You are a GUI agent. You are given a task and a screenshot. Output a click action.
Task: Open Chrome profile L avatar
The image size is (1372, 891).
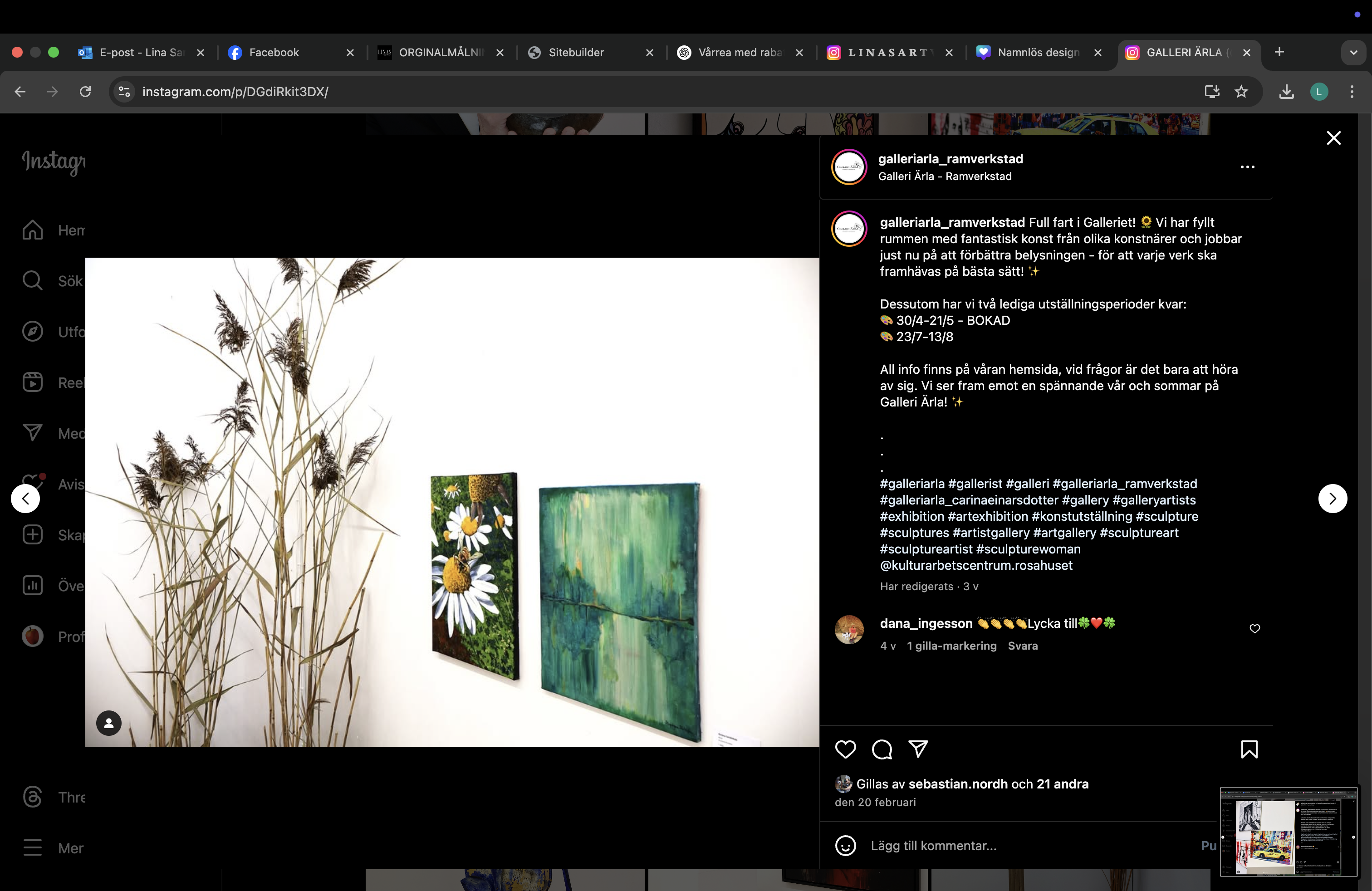(1319, 92)
